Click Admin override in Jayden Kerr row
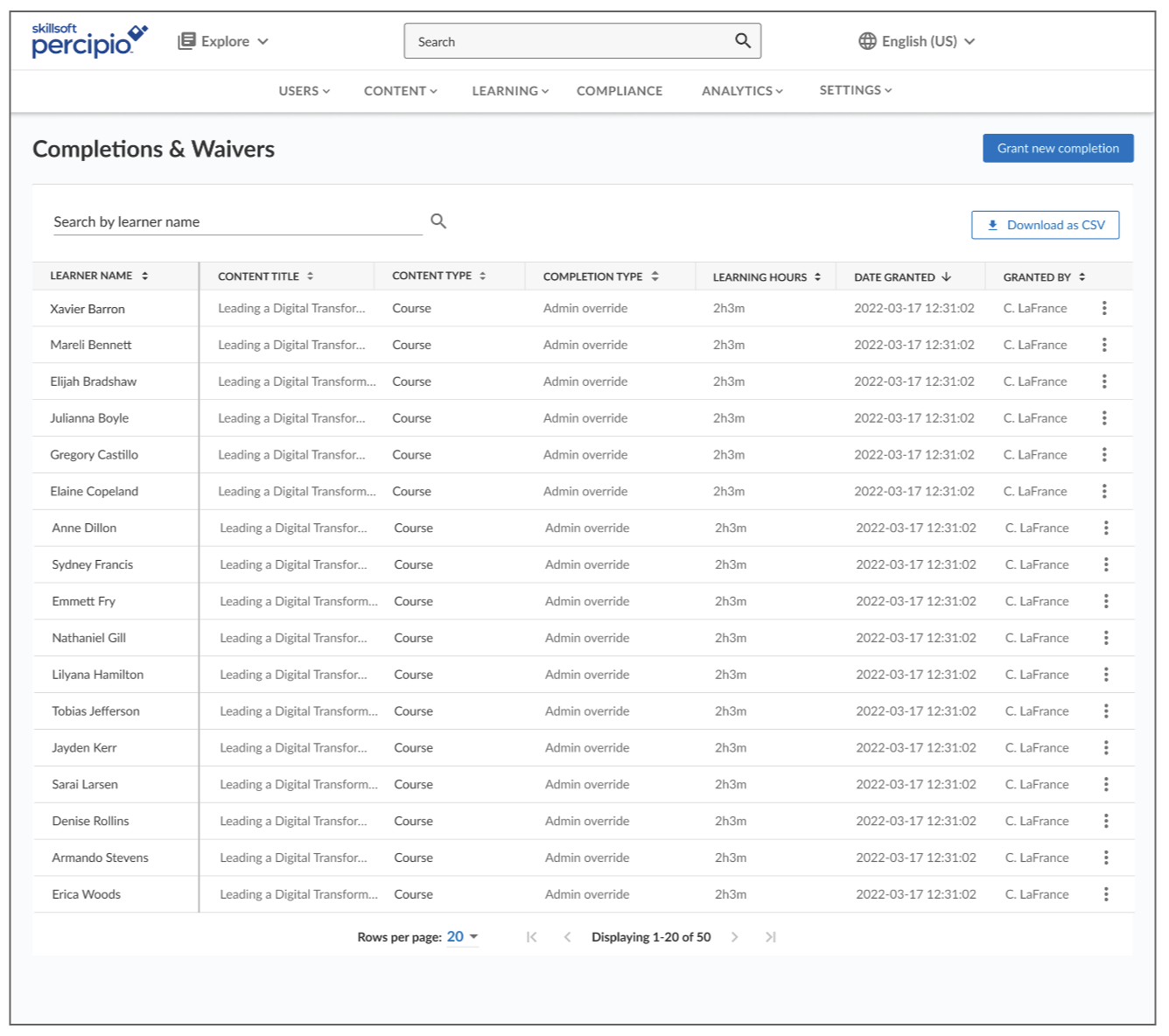The image size is (1169, 1036). [x=587, y=748]
